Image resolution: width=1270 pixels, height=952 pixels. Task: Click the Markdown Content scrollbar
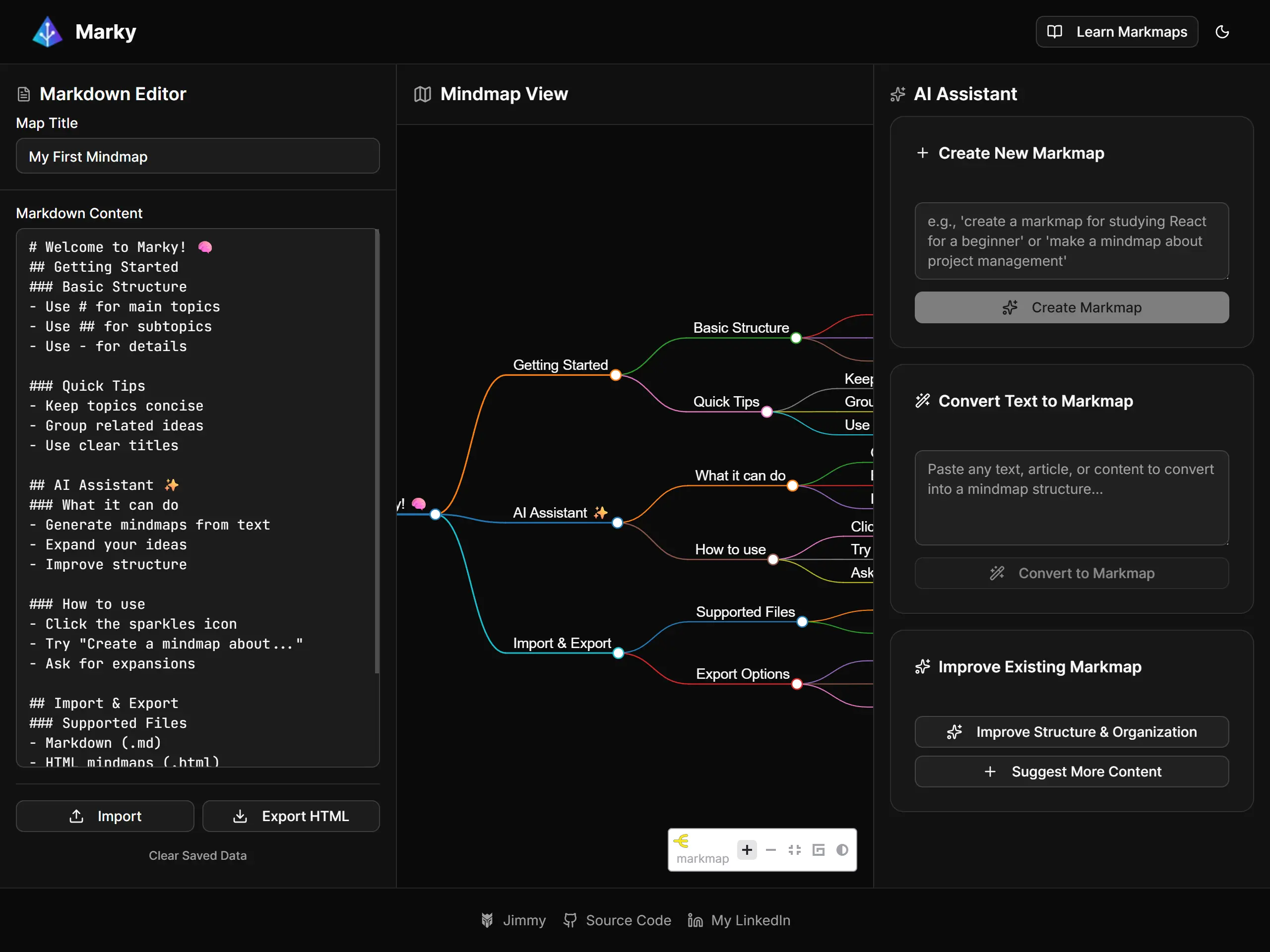coord(377,451)
